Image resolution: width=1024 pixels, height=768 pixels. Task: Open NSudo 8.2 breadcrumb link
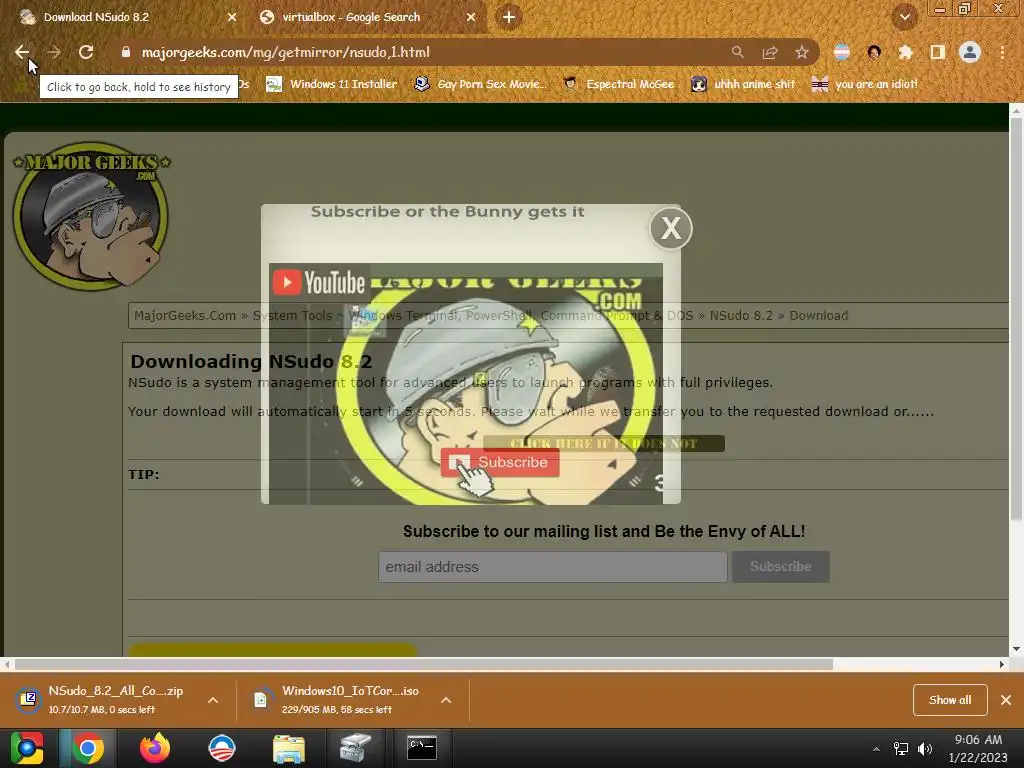pos(741,315)
